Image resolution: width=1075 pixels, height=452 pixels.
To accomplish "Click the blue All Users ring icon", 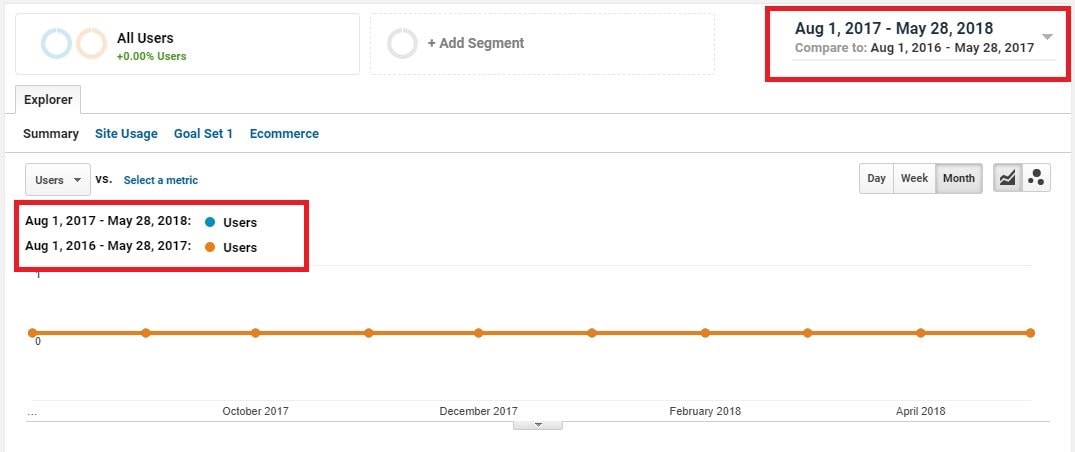I will coord(56,44).
